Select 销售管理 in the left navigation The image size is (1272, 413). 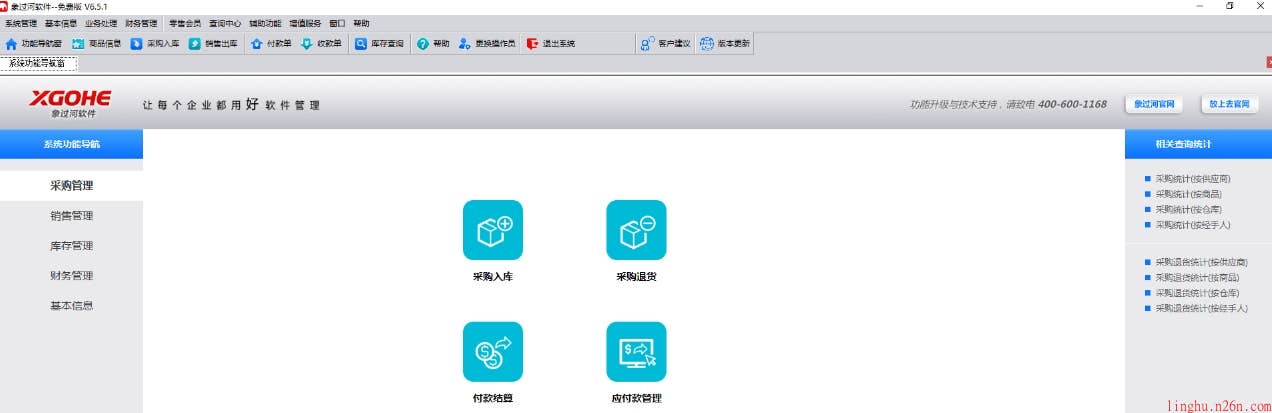[x=71, y=216]
